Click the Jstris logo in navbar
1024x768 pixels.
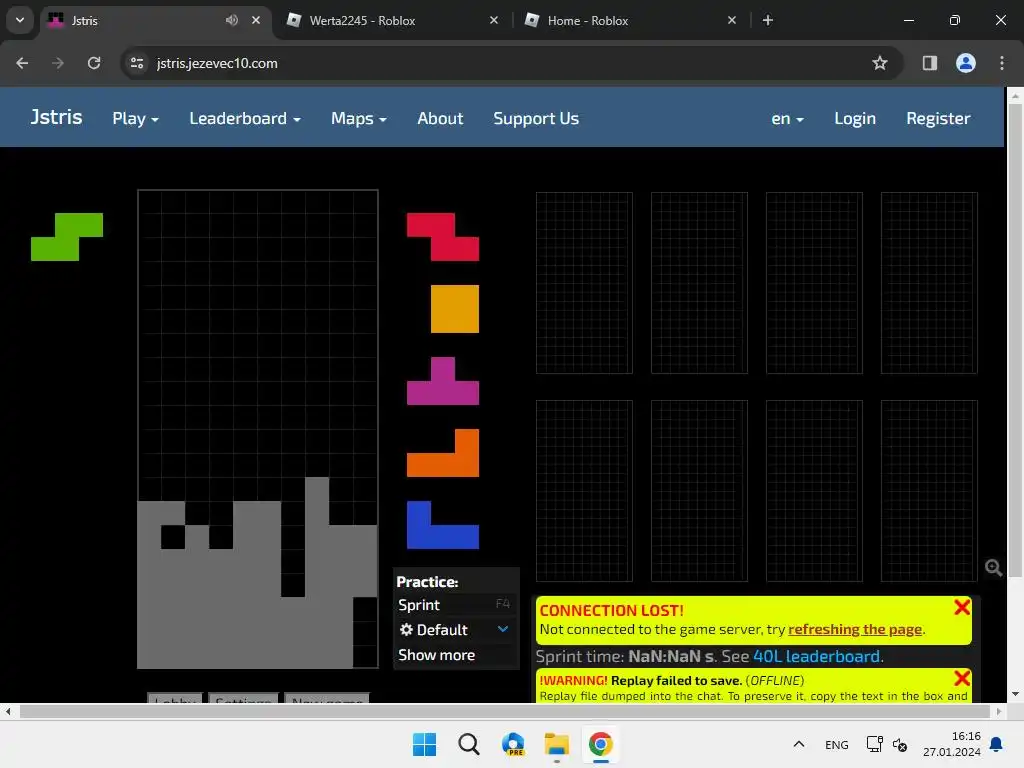tap(56, 117)
